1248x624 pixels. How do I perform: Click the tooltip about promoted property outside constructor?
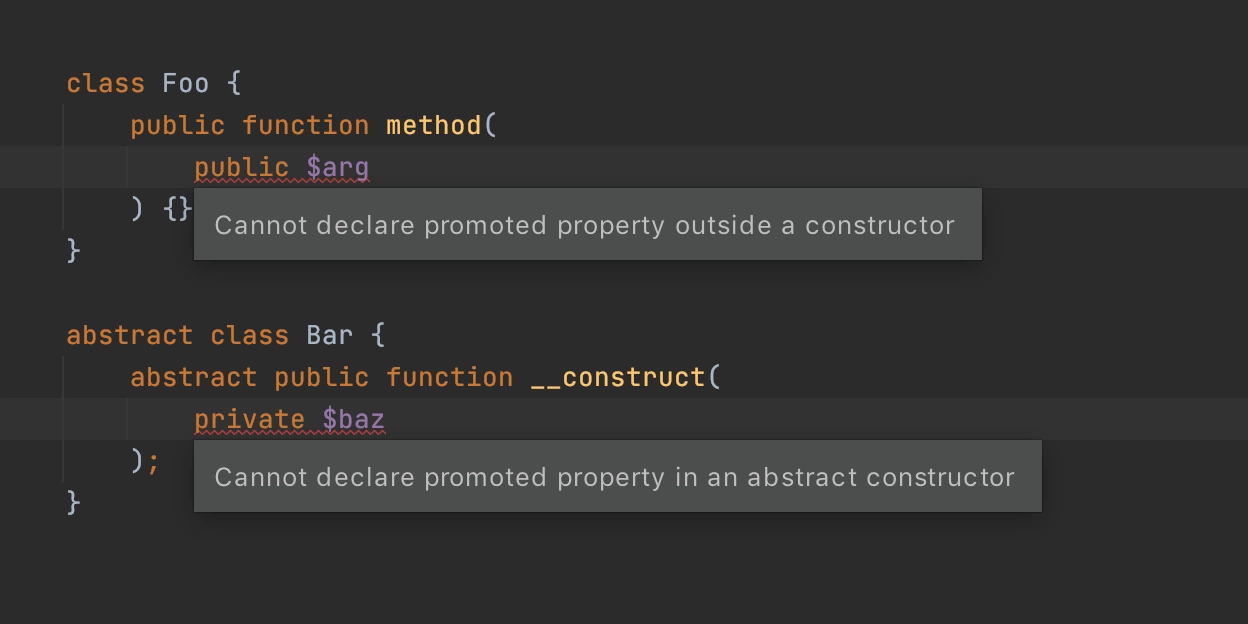point(588,225)
